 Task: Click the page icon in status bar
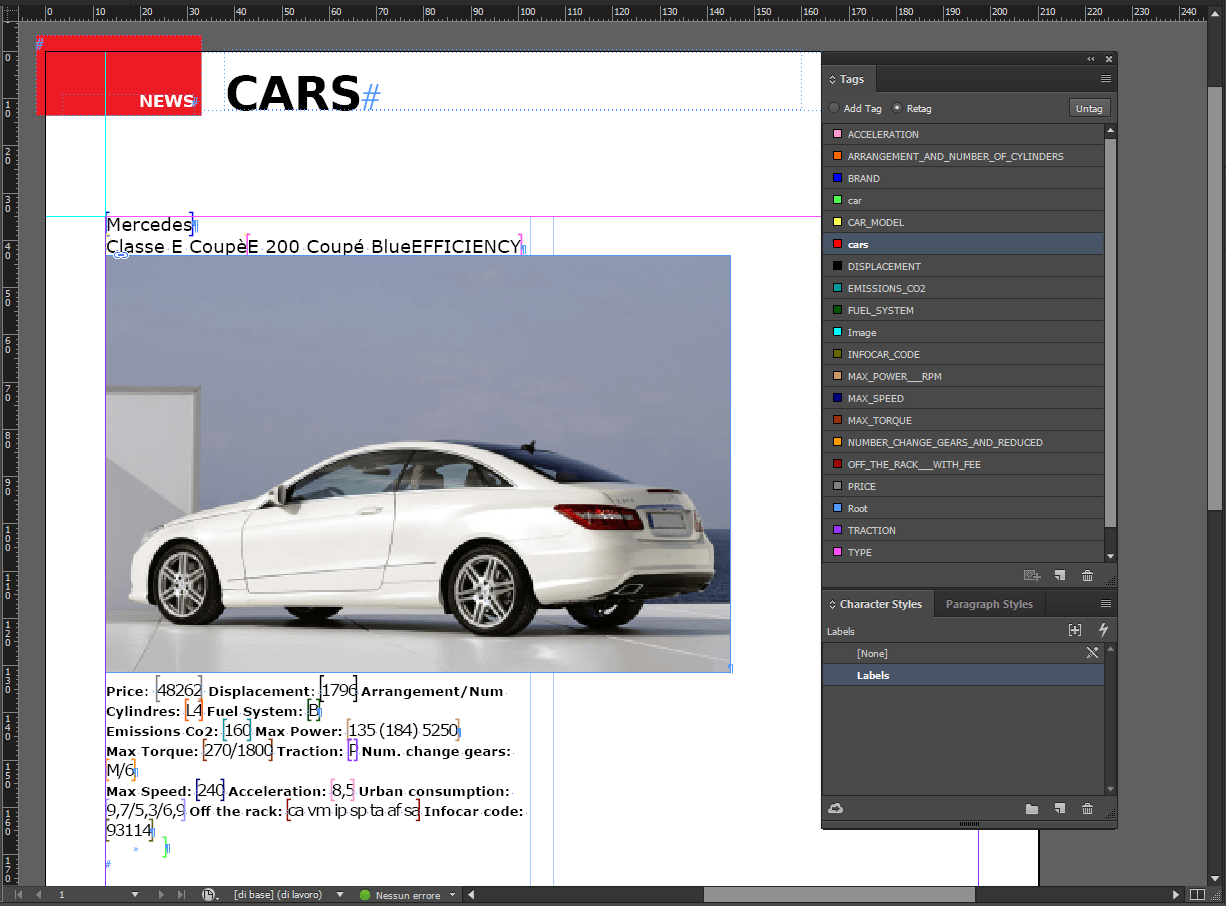click(x=210, y=893)
